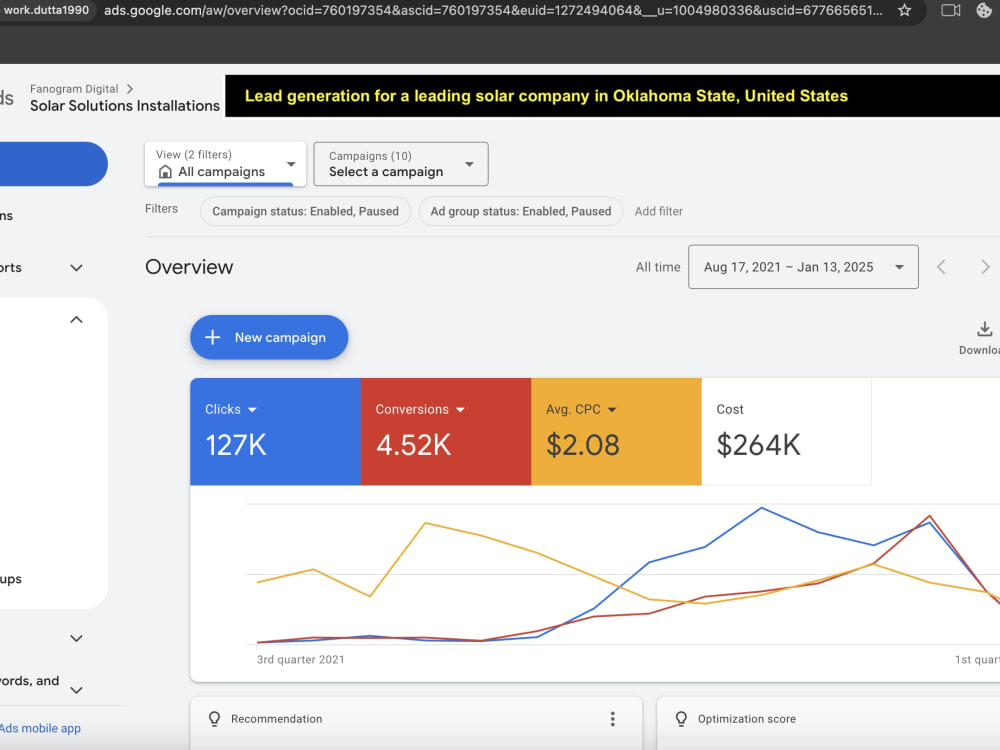1000x750 pixels.
Task: Expand the sidebar section ending in 'orts'
Action: [77, 268]
